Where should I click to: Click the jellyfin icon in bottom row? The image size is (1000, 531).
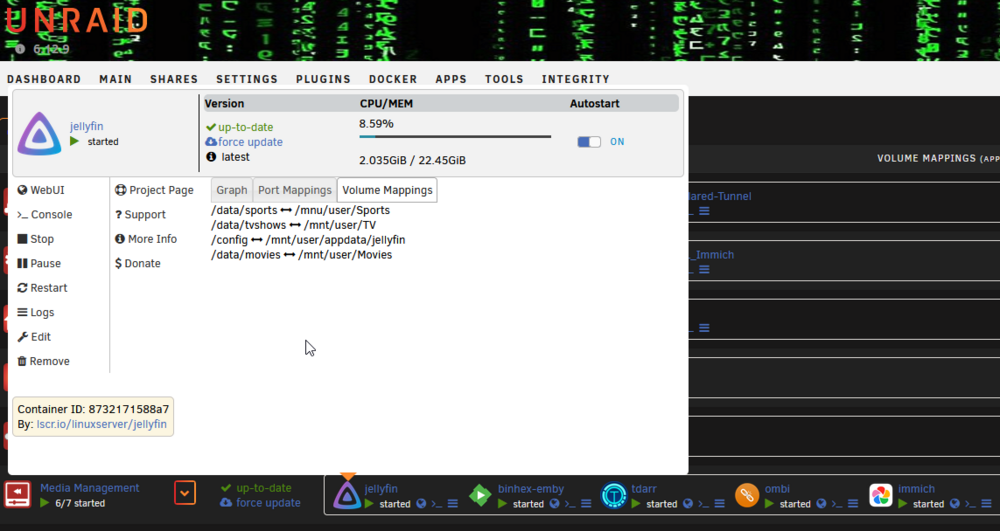347,495
